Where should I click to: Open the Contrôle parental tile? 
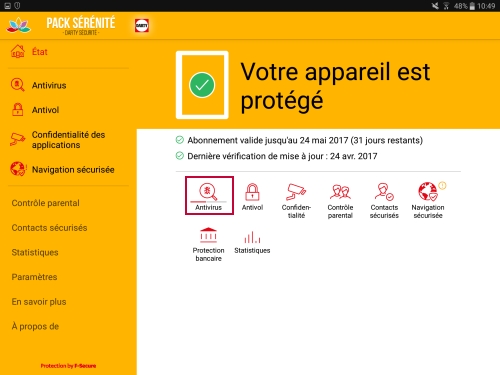[x=340, y=201]
